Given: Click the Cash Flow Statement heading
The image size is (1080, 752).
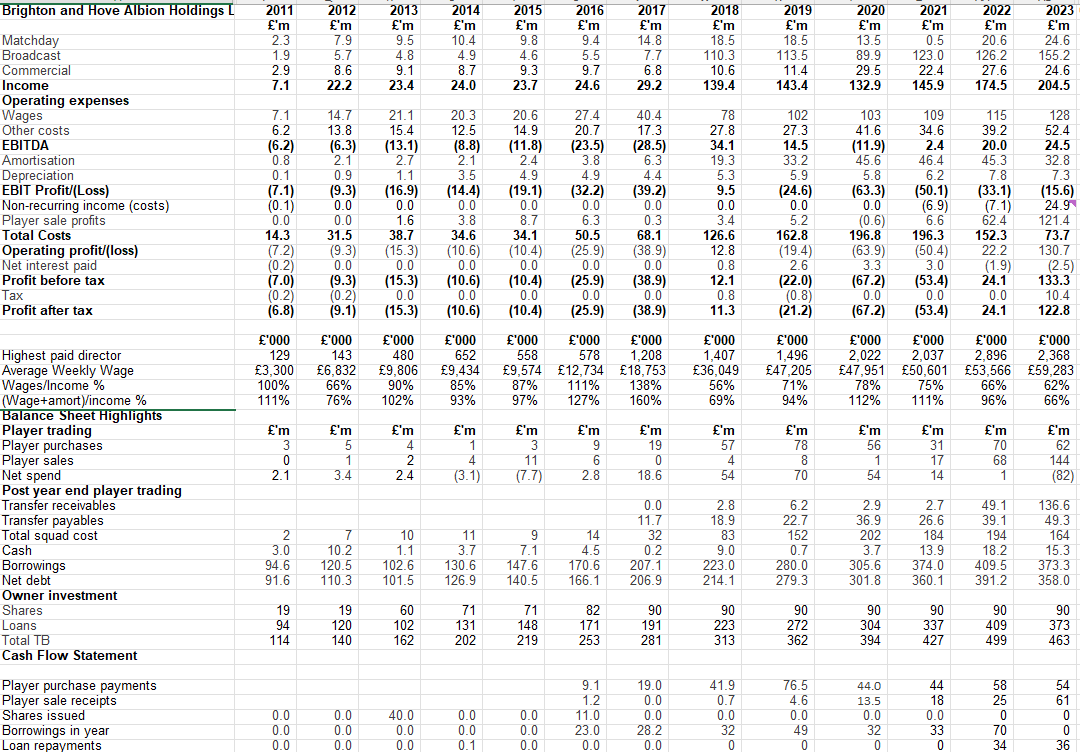Looking at the screenshot, I should tap(70, 656).
